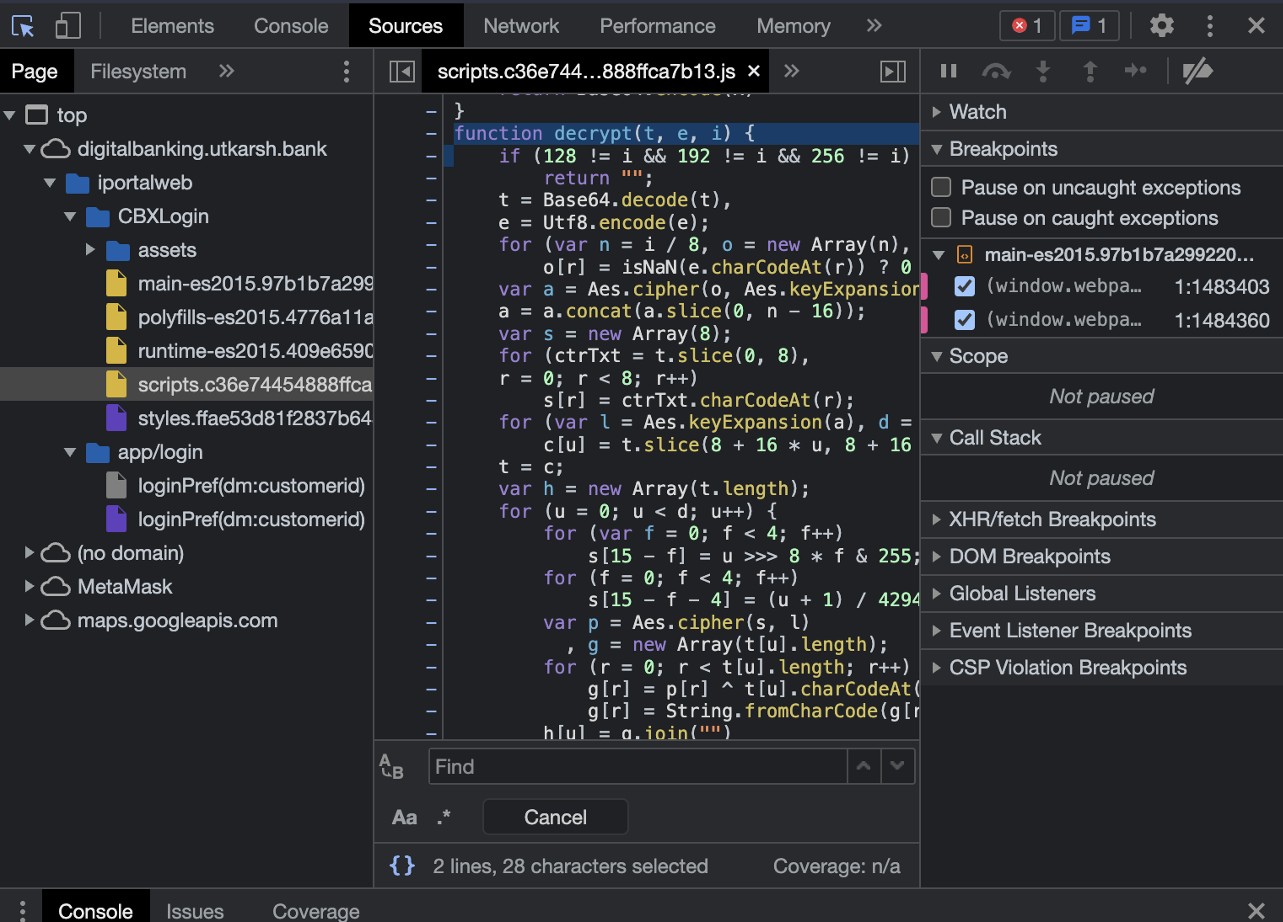The width and height of the screenshot is (1283, 922).
Task: Expand the MetaMask domain node
Action: 30,586
